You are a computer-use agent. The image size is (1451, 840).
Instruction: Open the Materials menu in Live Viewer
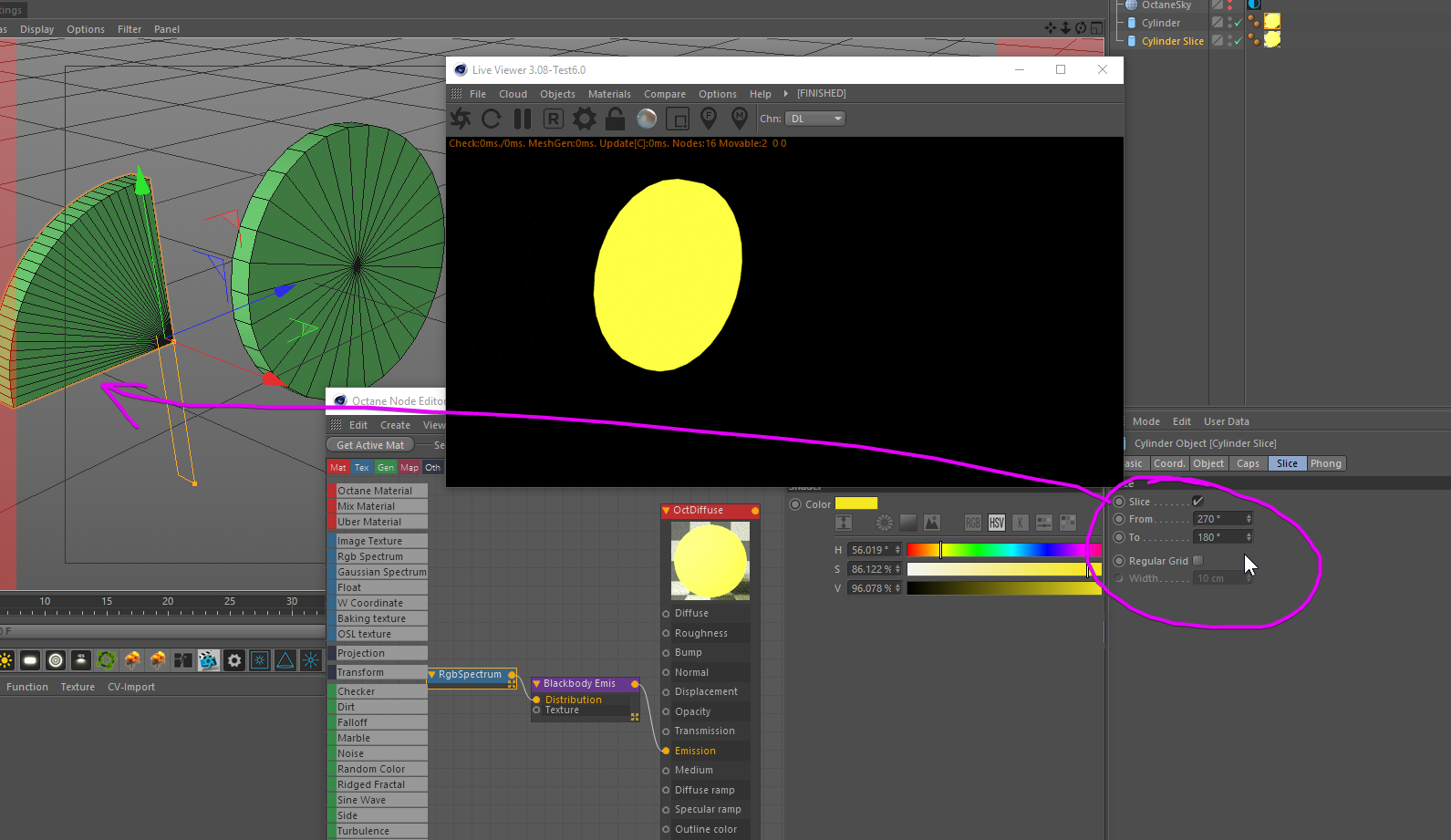click(609, 94)
